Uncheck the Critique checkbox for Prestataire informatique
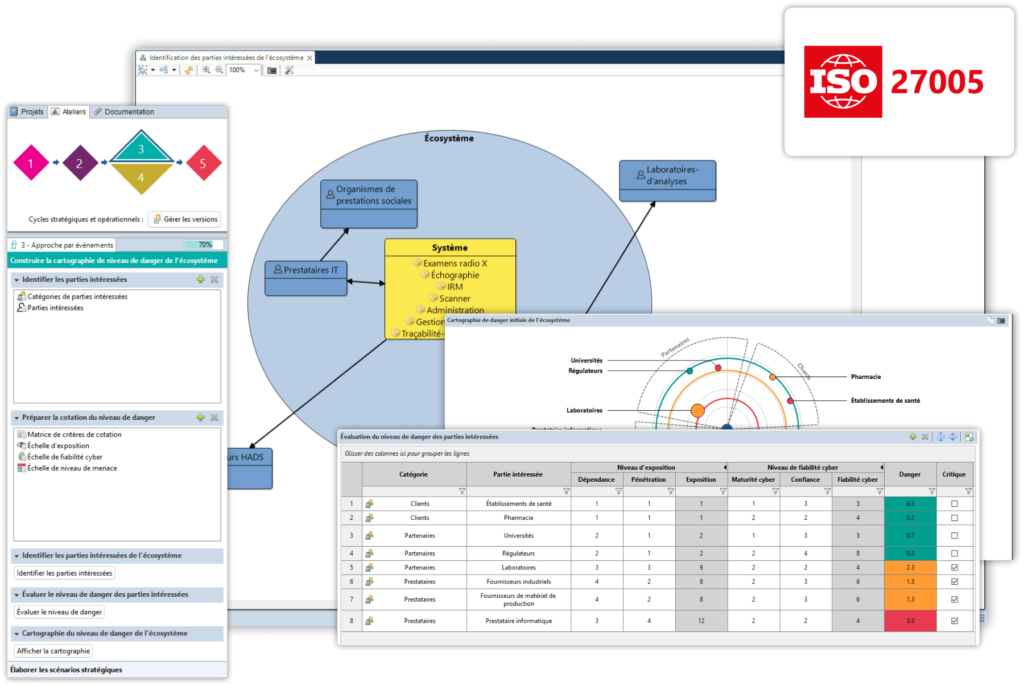Image resolution: width=1024 pixels, height=686 pixels. point(954,622)
